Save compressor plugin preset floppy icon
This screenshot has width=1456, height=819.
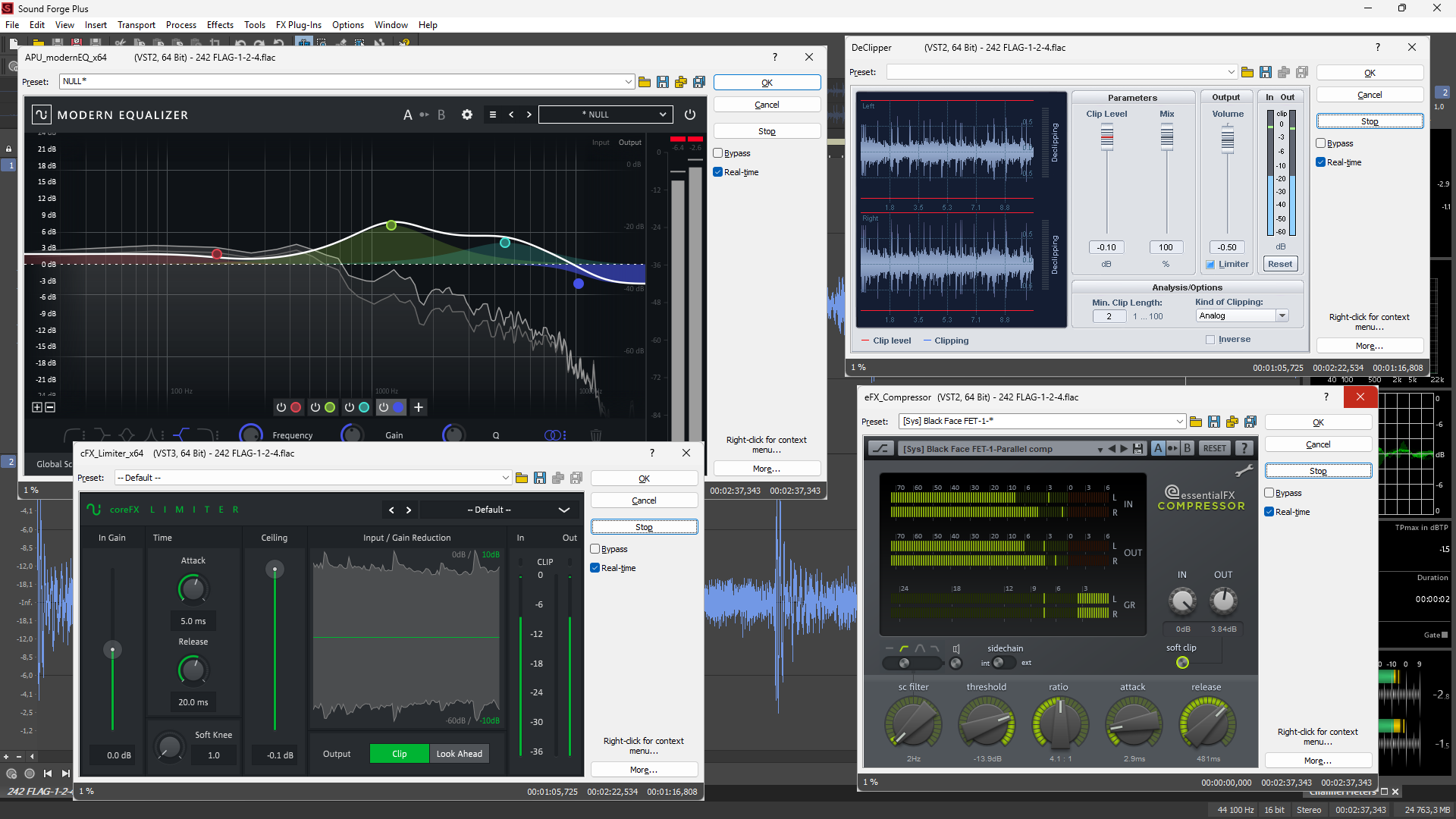[1138, 449]
